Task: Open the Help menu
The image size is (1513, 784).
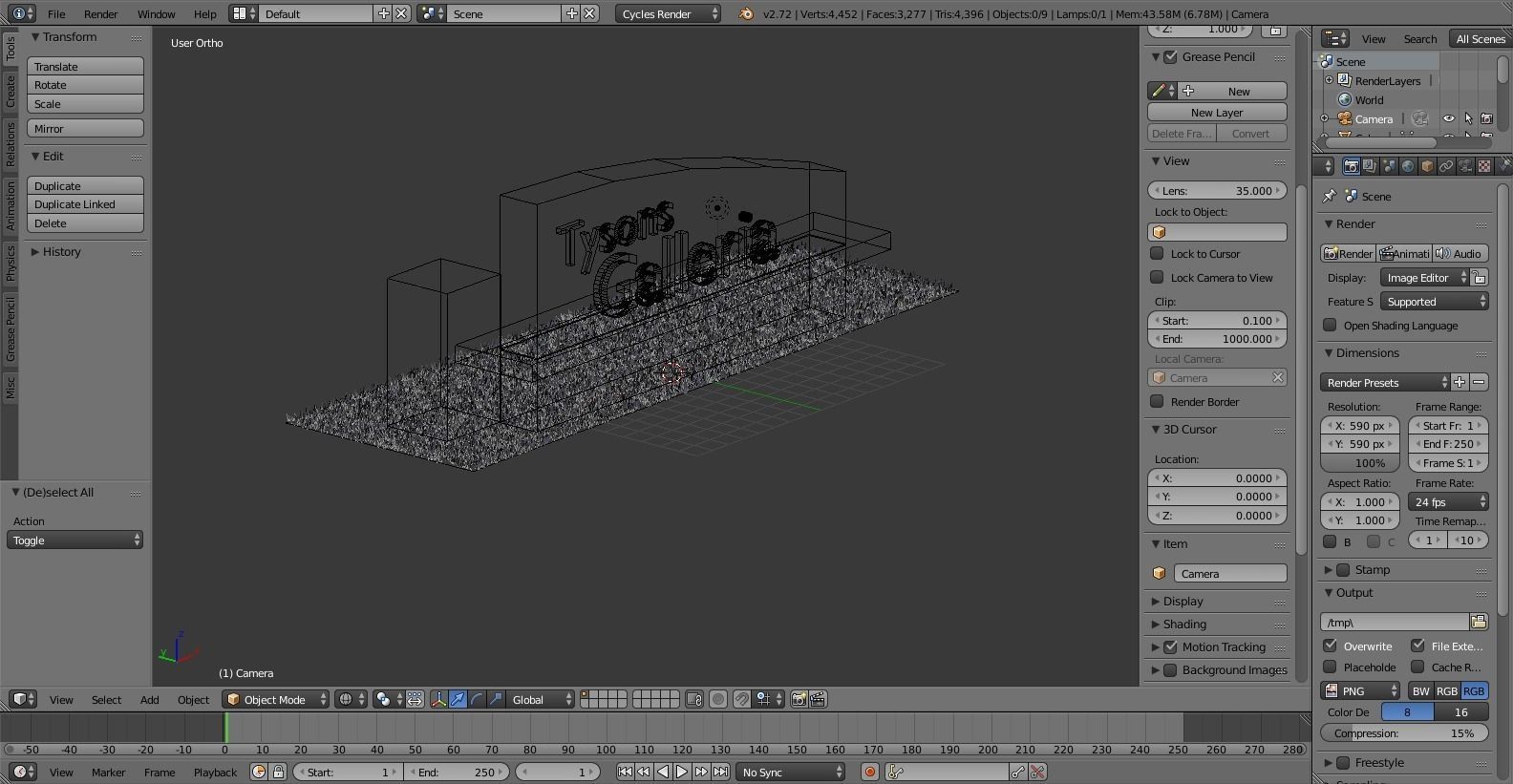Action: tap(204, 13)
